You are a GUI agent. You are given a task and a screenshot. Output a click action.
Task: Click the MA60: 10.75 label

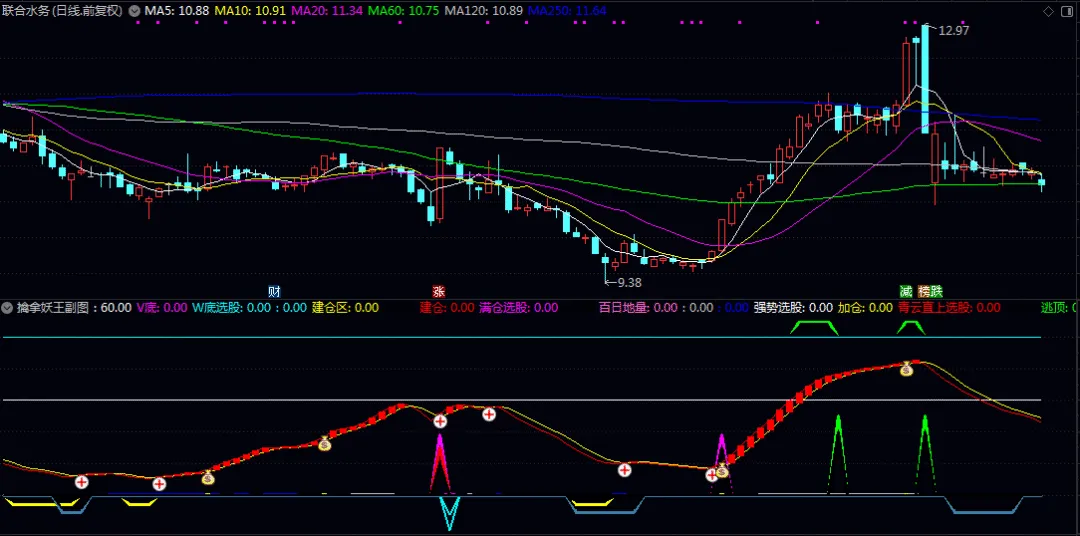coord(402,11)
